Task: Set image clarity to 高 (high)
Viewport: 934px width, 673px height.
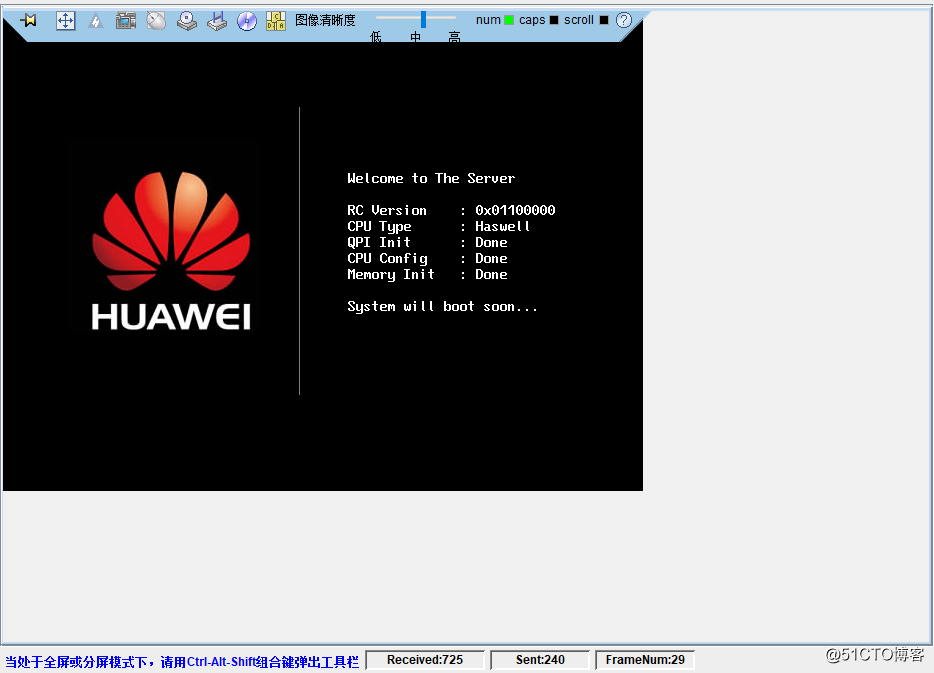Action: tap(454, 38)
